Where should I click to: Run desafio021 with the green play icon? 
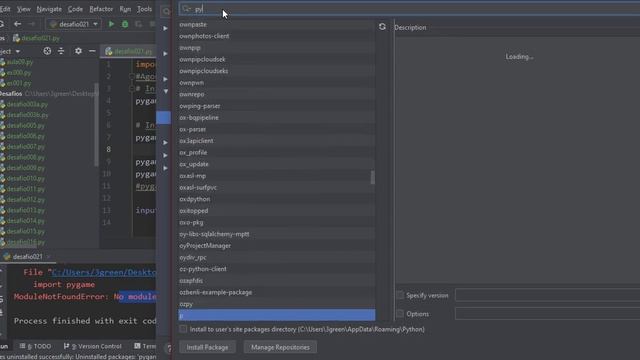click(x=111, y=24)
